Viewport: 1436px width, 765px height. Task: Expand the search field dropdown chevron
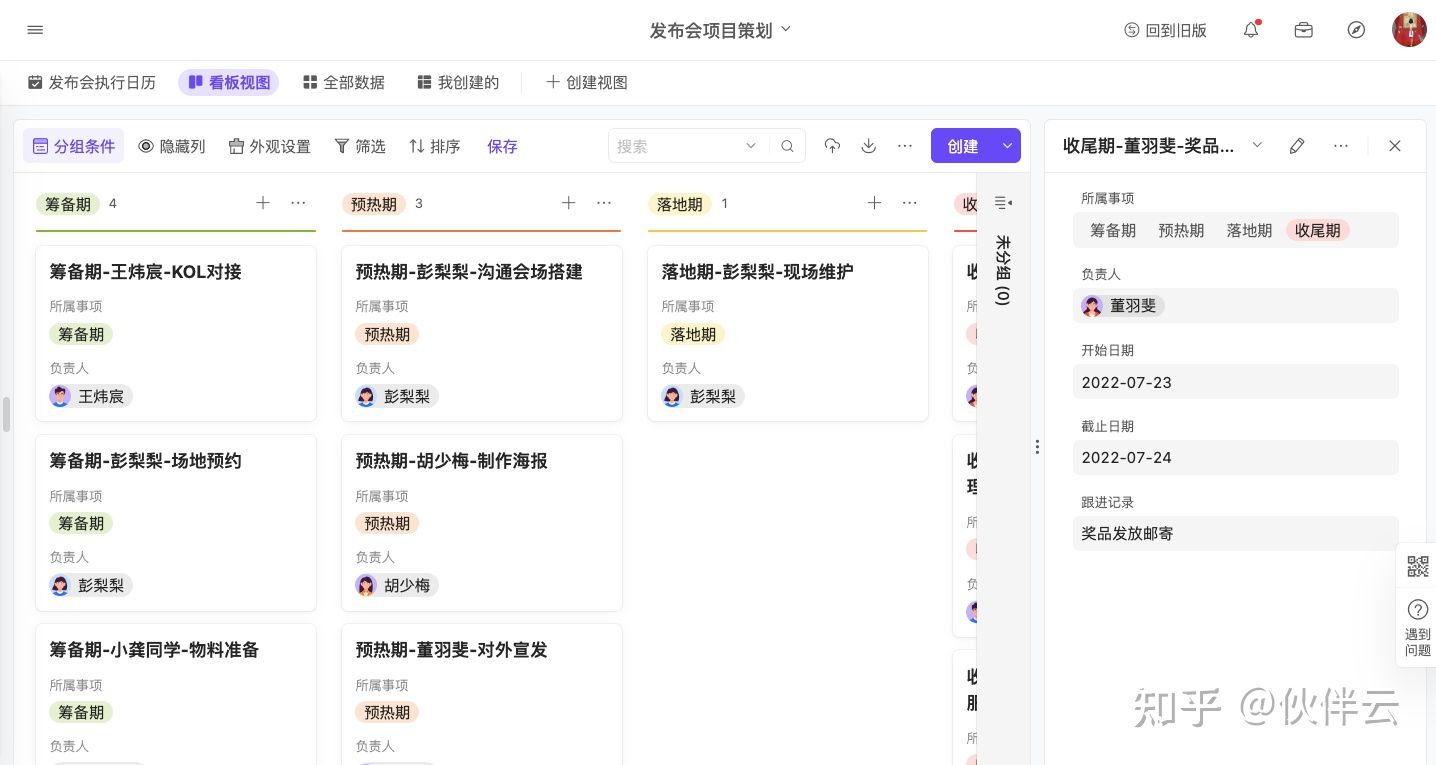tap(751, 146)
